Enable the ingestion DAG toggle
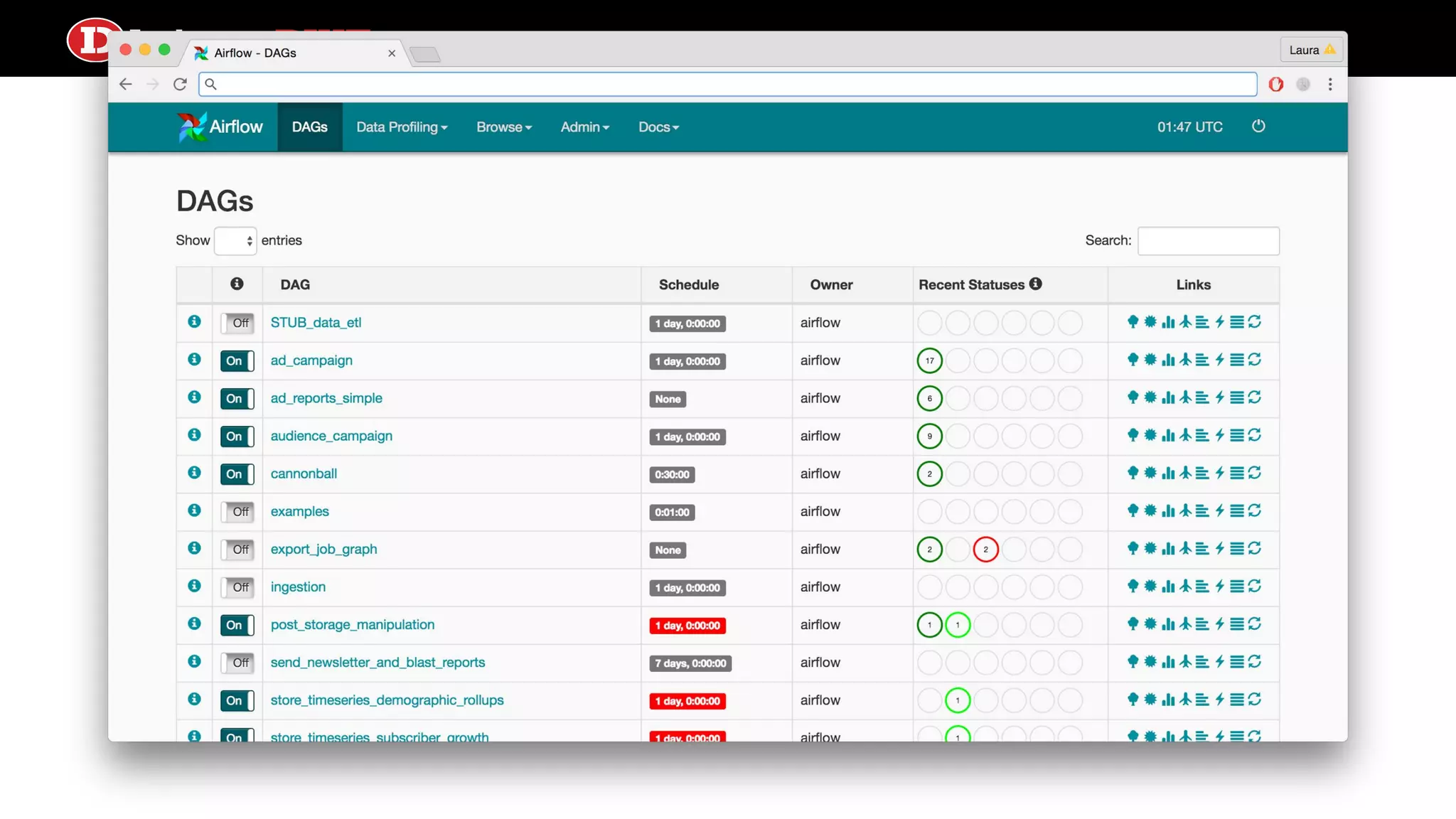Image resolution: width=1456 pixels, height=819 pixels. pyautogui.click(x=237, y=587)
